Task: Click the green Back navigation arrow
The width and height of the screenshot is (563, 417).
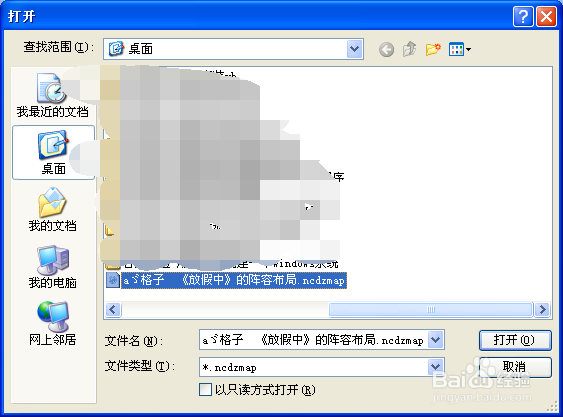Action: pos(386,49)
